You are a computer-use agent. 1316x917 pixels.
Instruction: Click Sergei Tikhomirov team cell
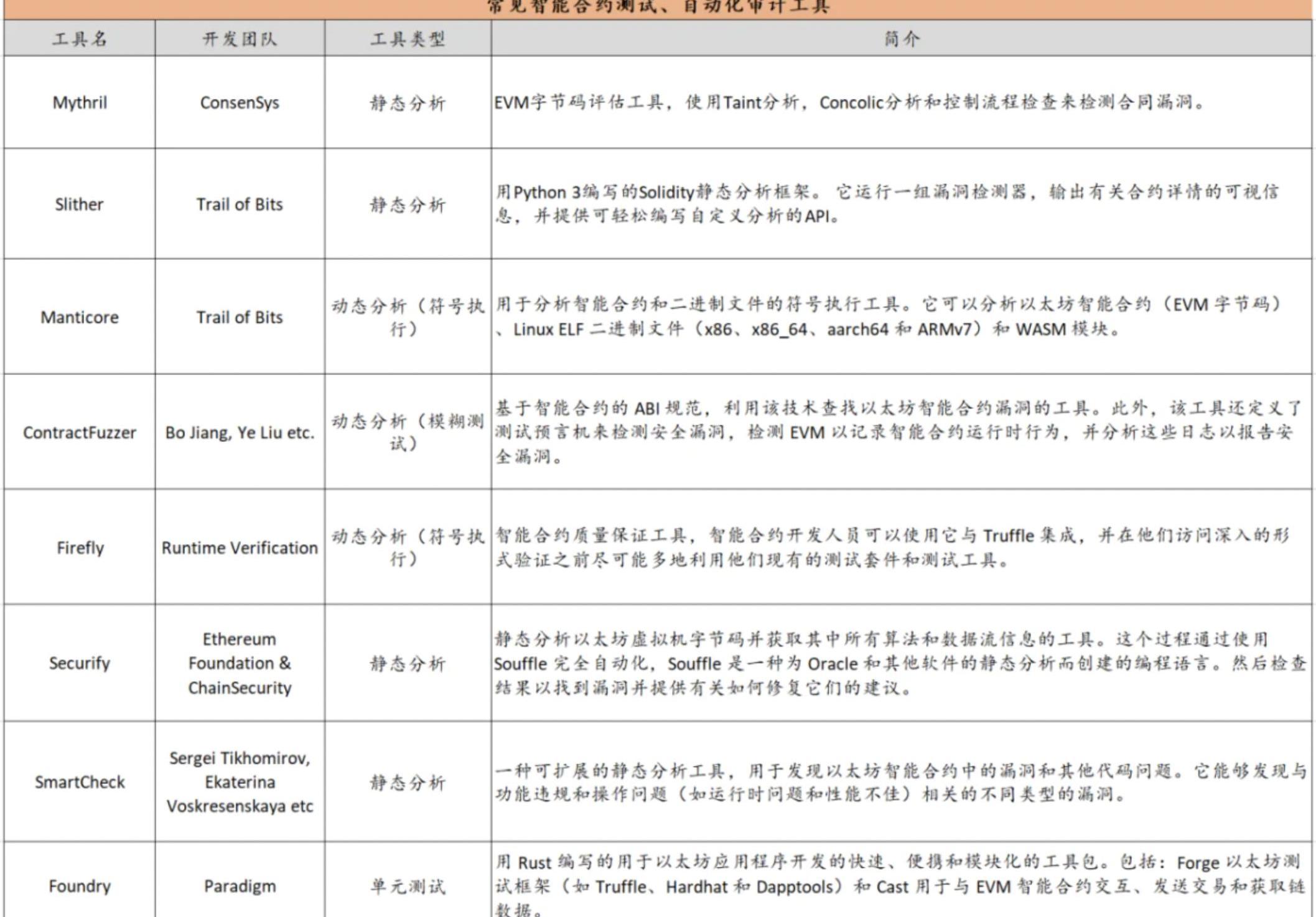point(240,782)
